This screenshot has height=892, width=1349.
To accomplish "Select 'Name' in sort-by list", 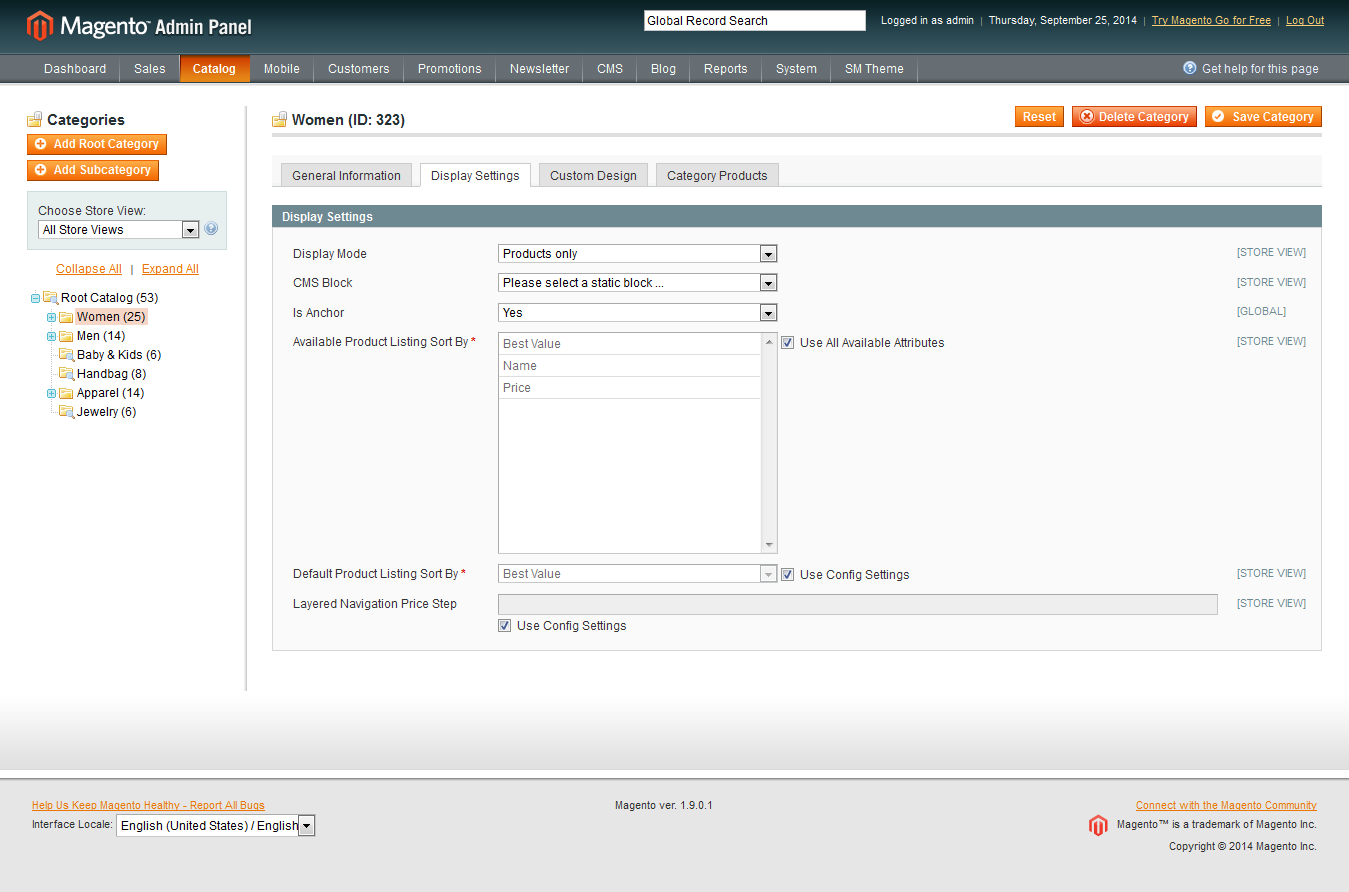I will coord(630,366).
